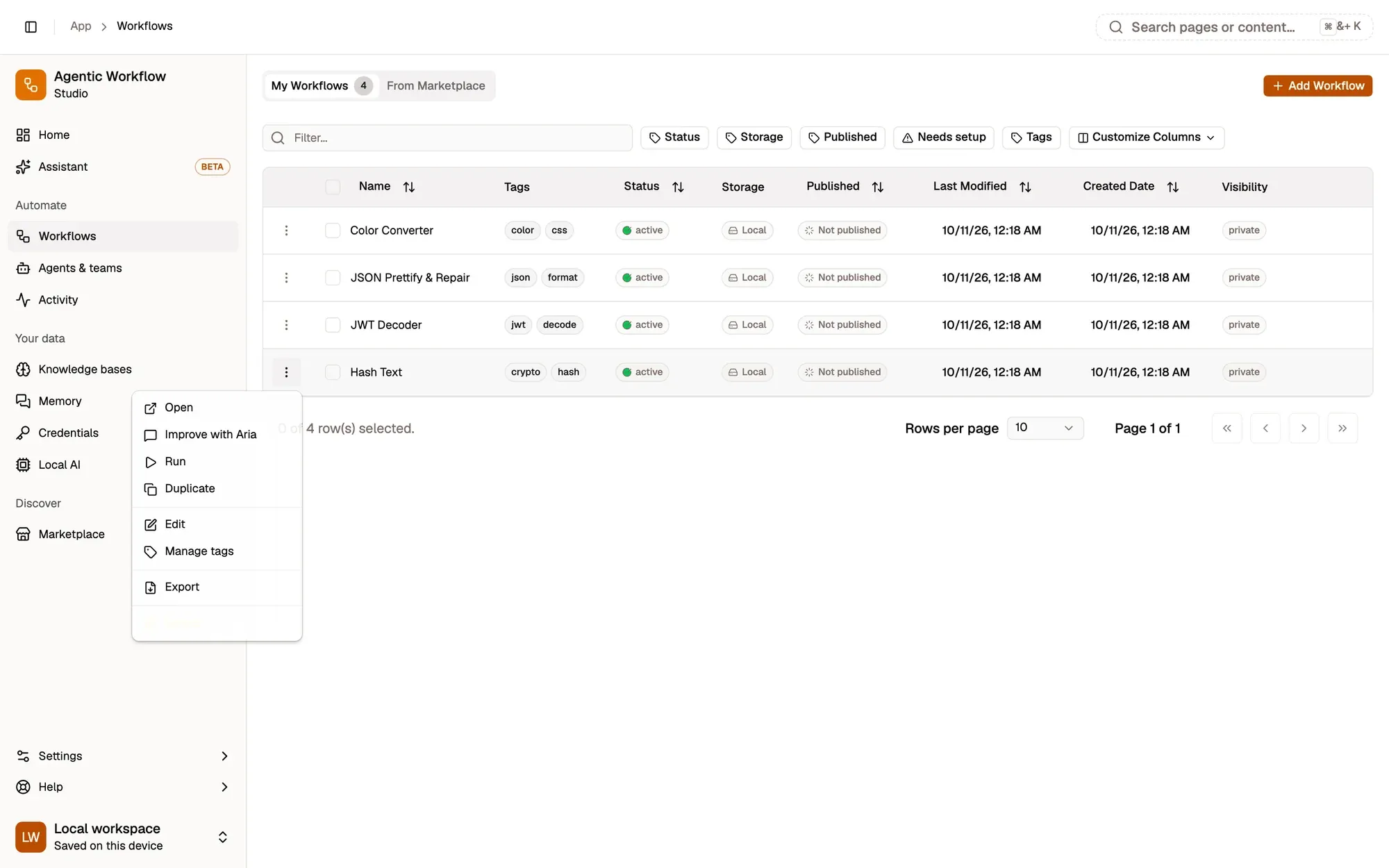Check the JSON Prettify & Repair row checkbox
Screen dimensions: 1389x868
(333, 278)
